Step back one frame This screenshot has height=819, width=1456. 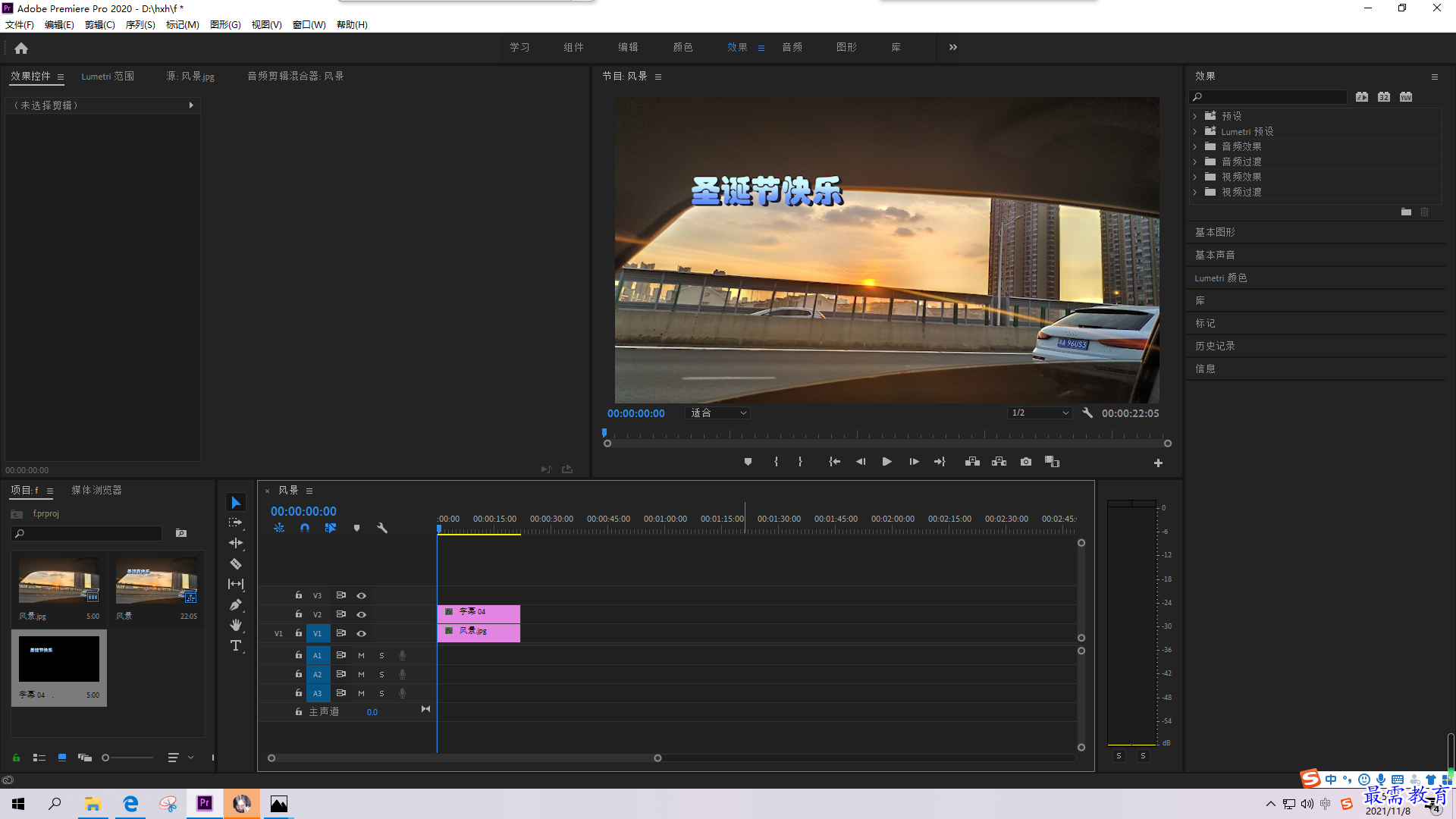tap(860, 462)
